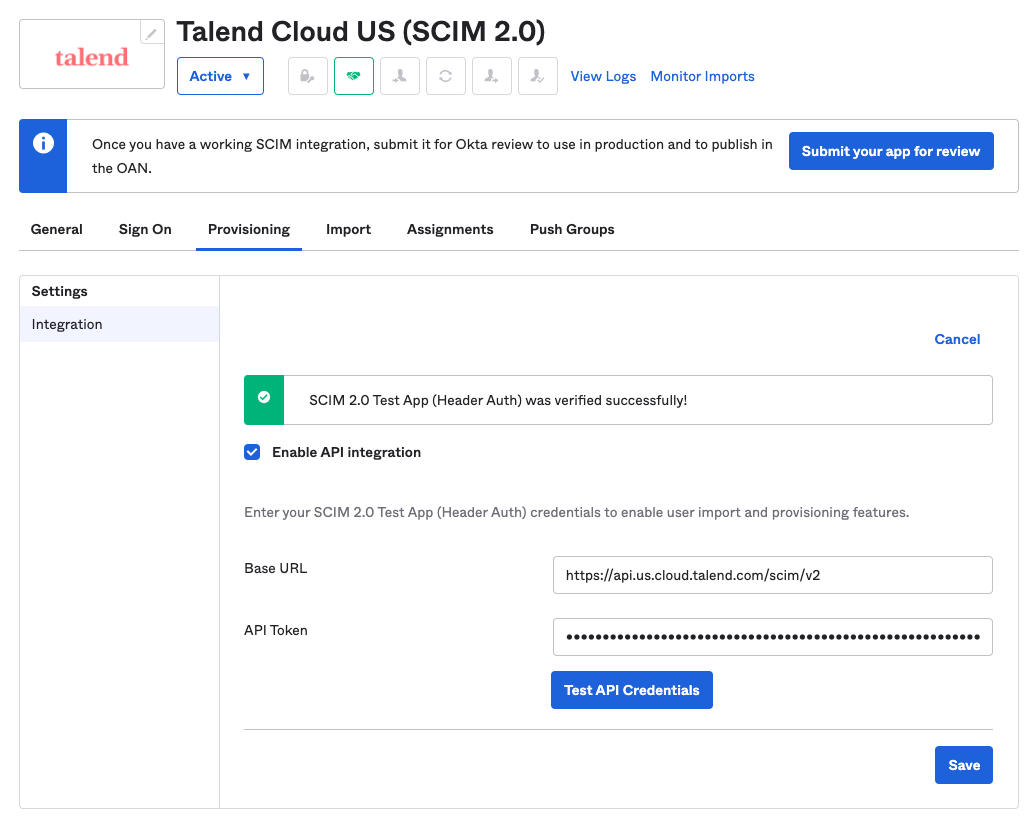Screen dimensions: 1034x825
Task: Disable the Enable API integration checkbox
Action: click(252, 452)
